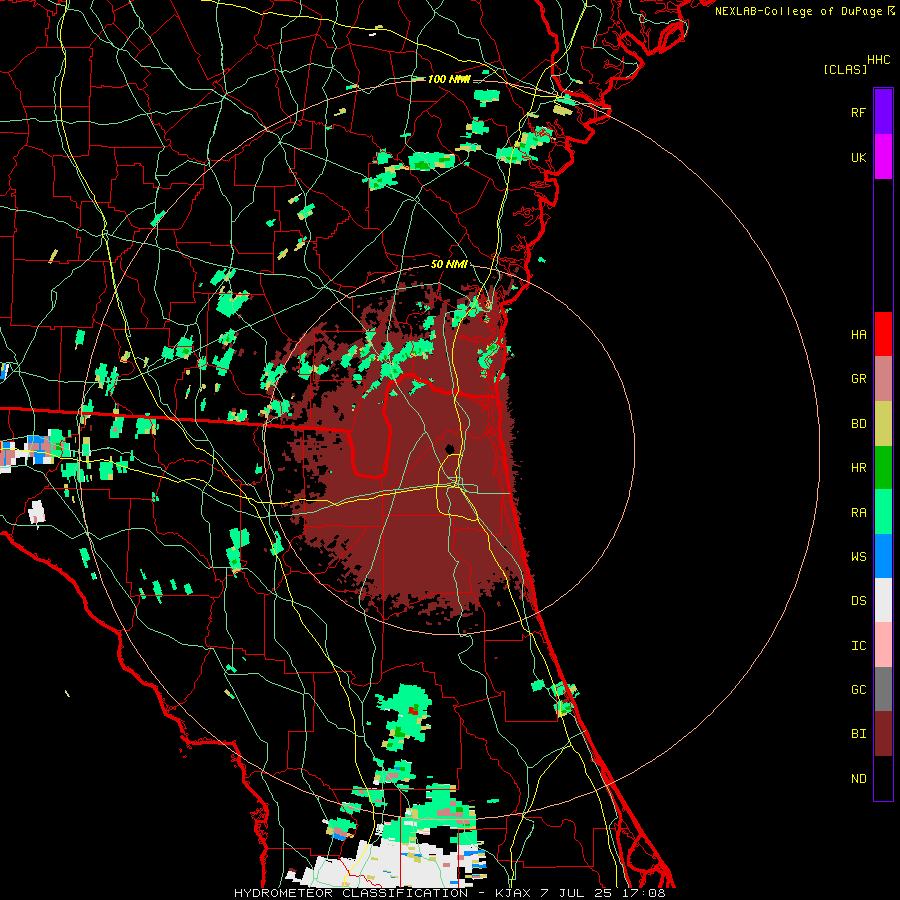
Task: Click the RF legend label
Action: [858, 112]
